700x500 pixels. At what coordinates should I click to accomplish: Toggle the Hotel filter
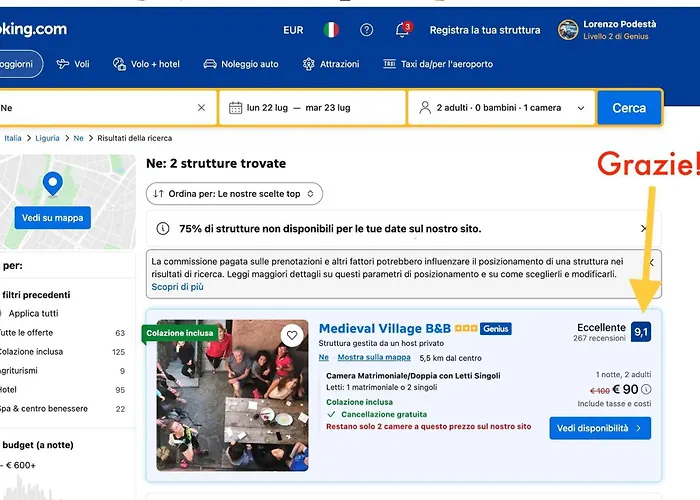[x=8, y=389]
